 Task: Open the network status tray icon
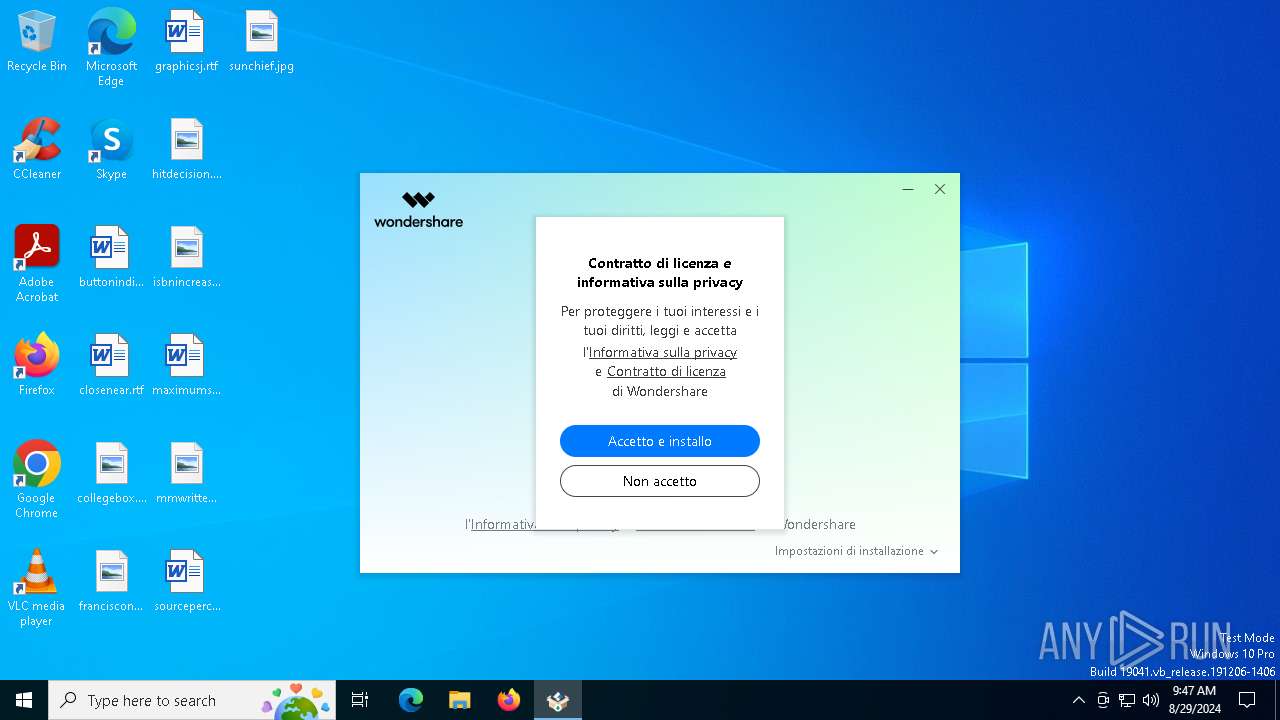tap(1127, 700)
